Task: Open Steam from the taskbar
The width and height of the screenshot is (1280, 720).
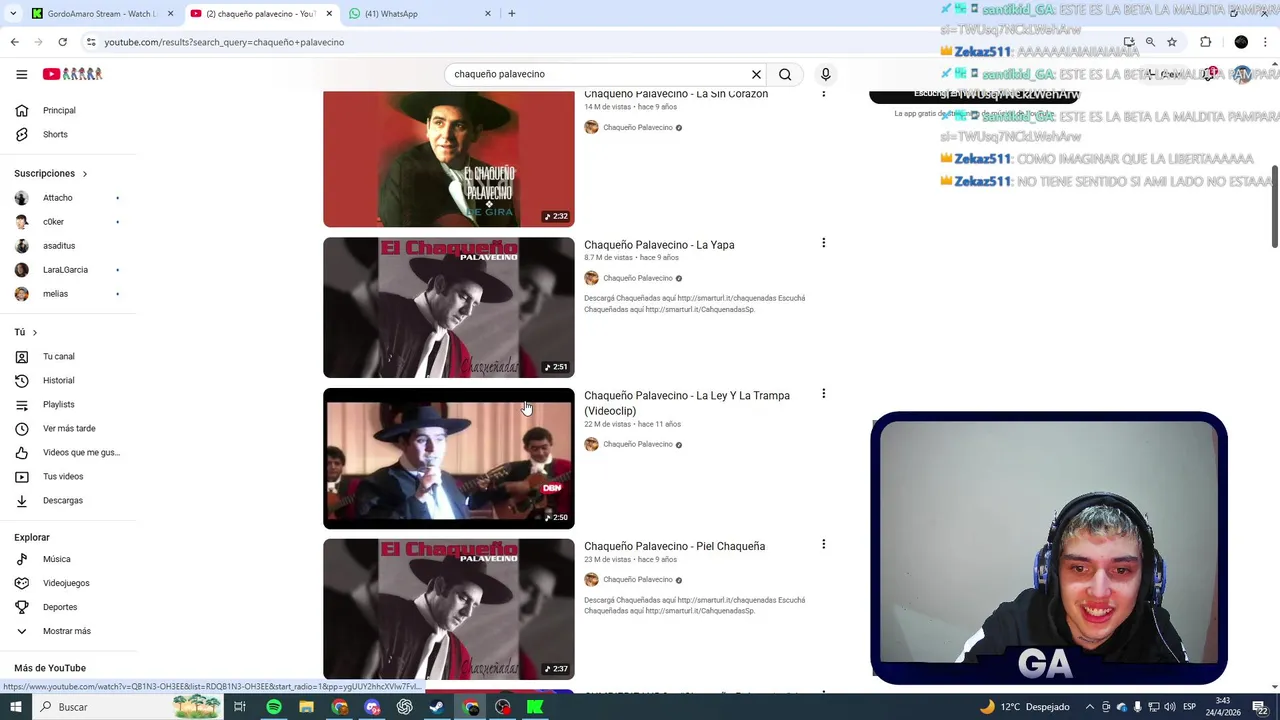Action: (x=437, y=707)
